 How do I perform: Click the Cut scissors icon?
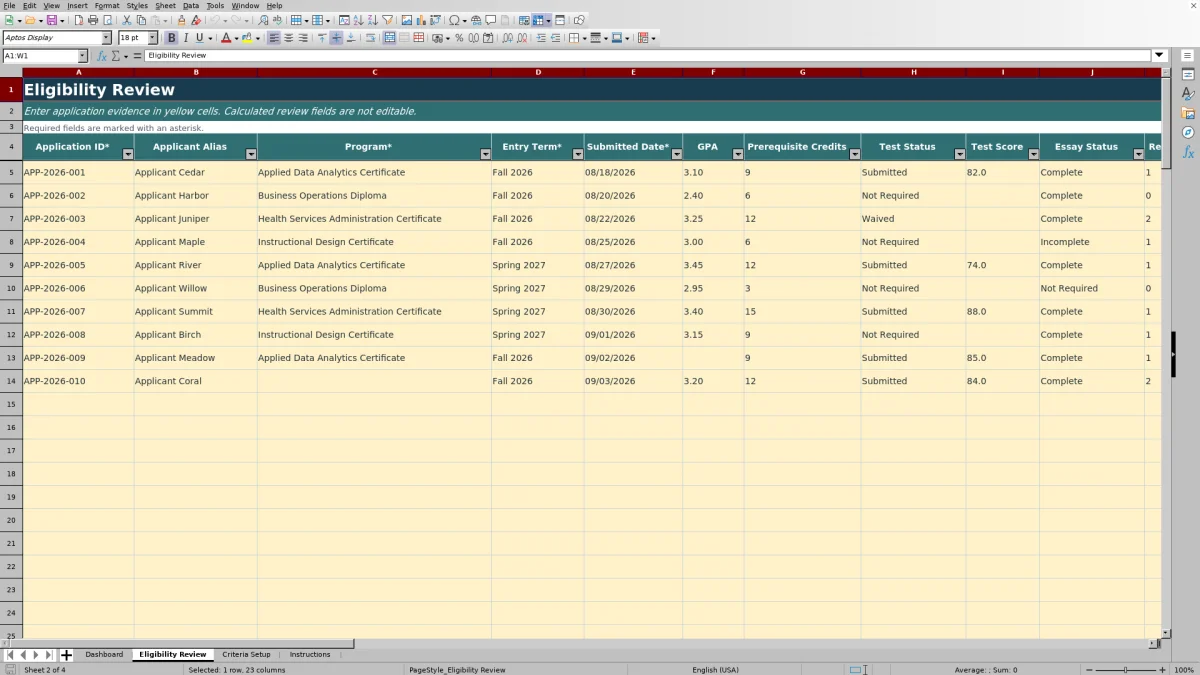click(x=127, y=20)
